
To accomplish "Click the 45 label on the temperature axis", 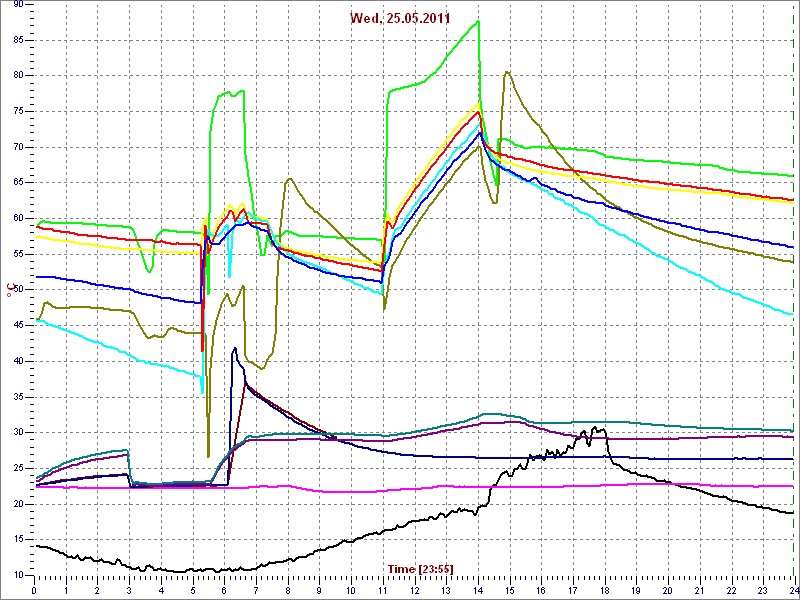I will tap(17, 326).
